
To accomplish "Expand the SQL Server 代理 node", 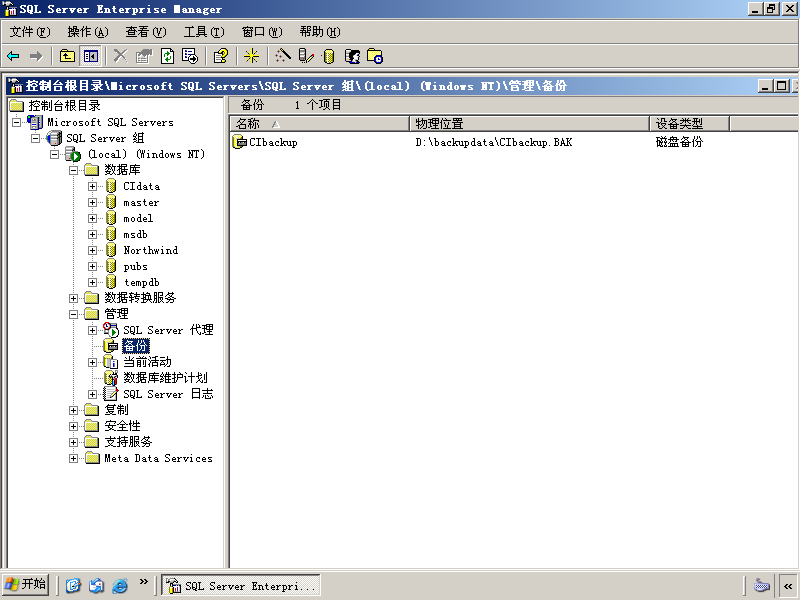I will point(92,331).
